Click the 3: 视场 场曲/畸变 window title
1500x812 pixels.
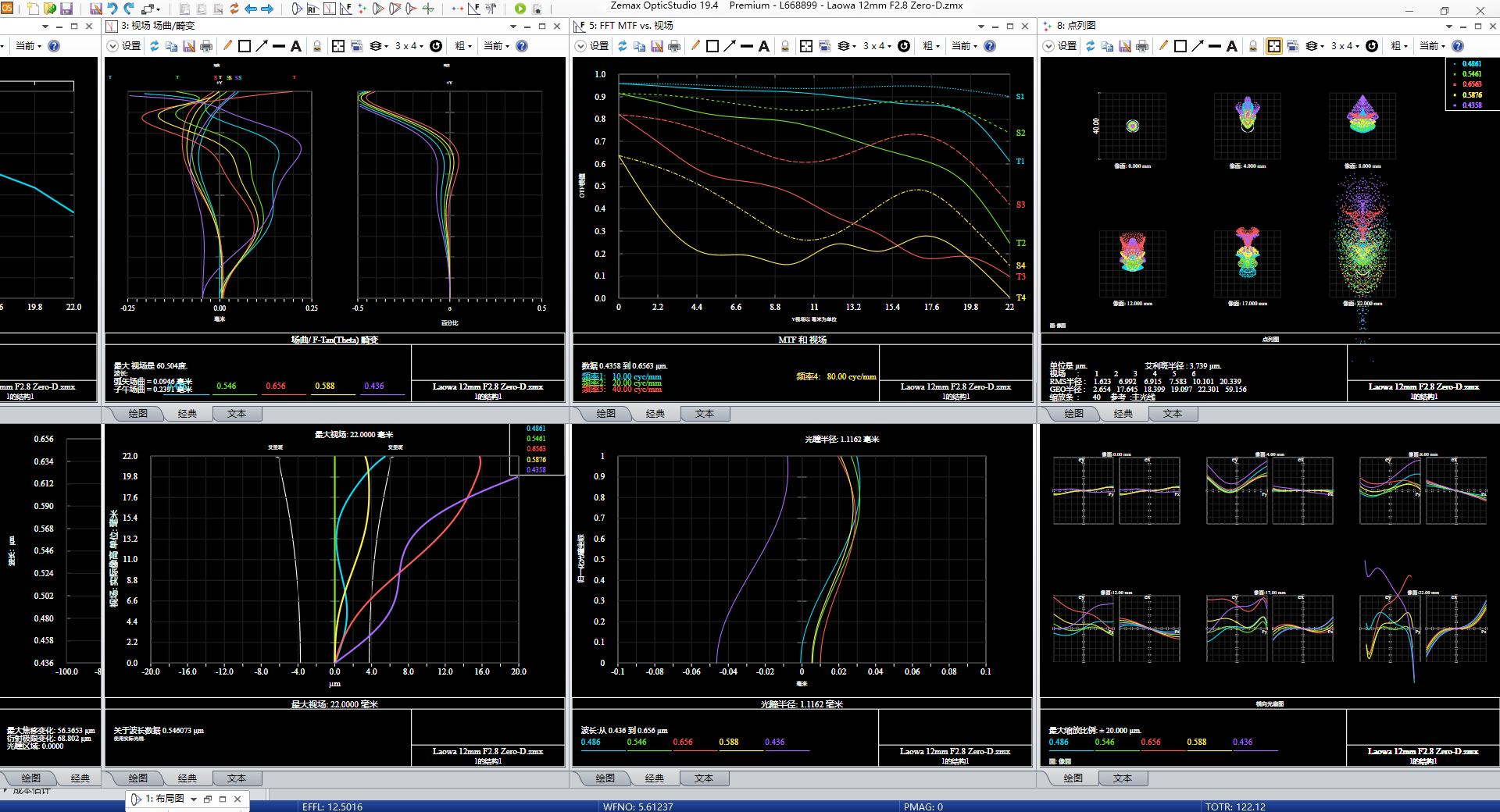pyautogui.click(x=158, y=26)
